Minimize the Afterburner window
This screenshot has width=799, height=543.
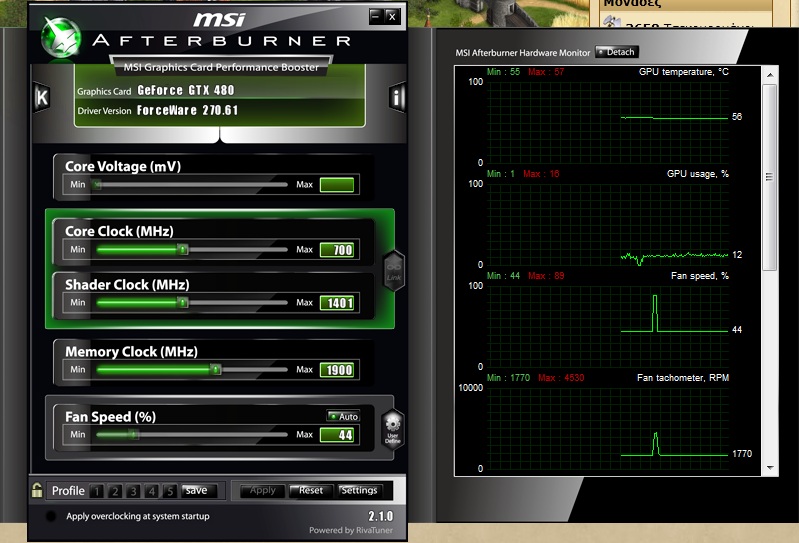pyautogui.click(x=375, y=16)
